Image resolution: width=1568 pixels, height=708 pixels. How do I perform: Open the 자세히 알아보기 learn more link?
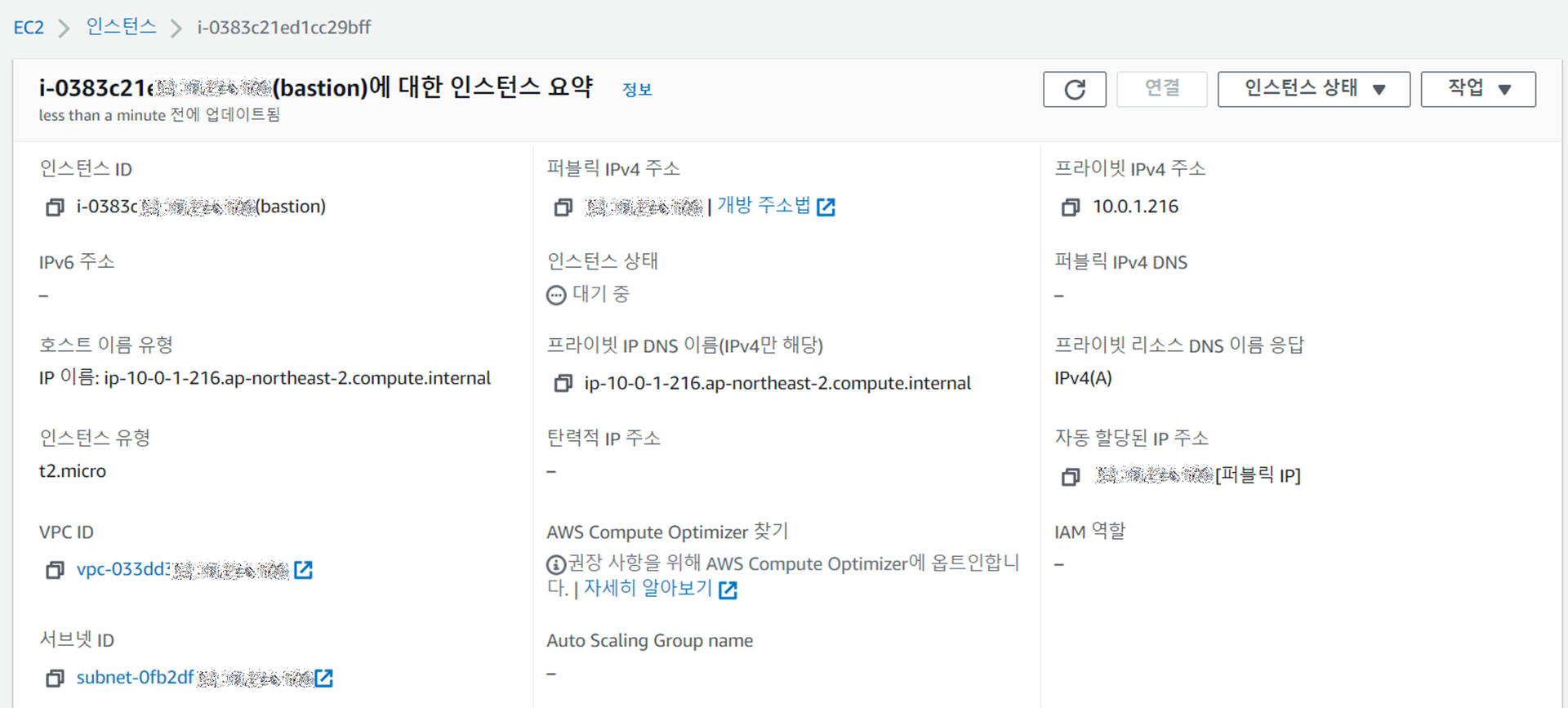(648, 588)
